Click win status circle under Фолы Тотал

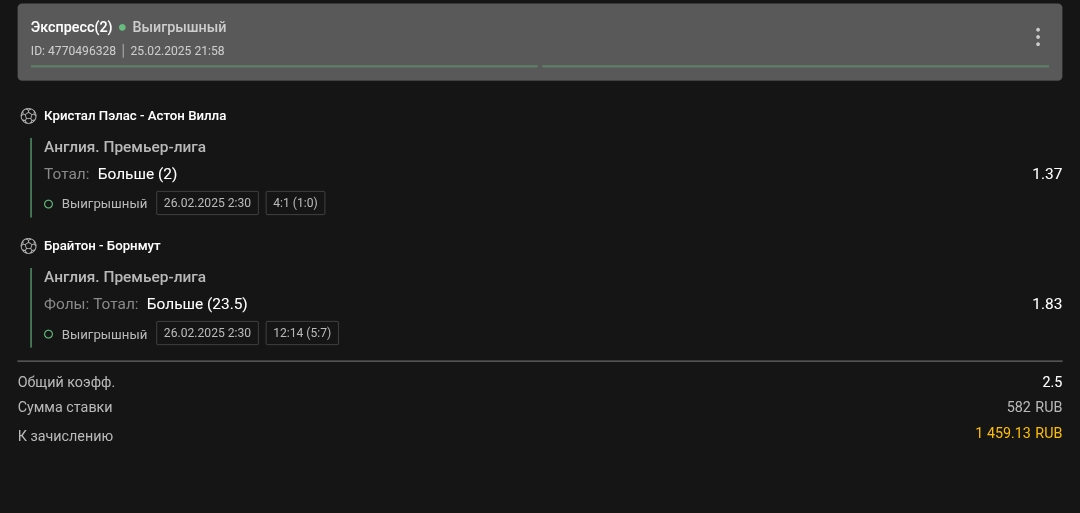point(49,334)
